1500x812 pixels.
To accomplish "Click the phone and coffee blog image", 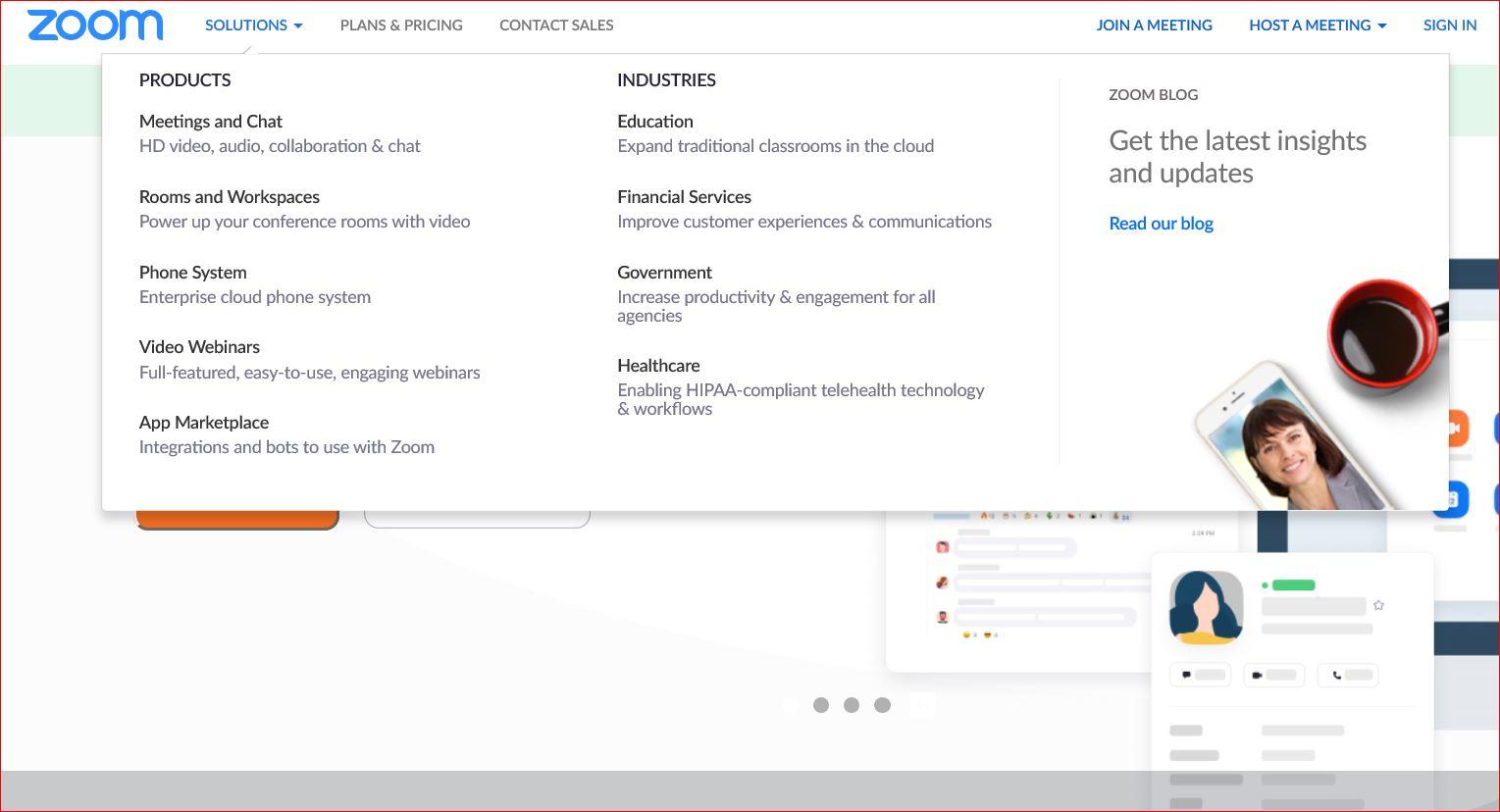I will tap(1321, 395).
